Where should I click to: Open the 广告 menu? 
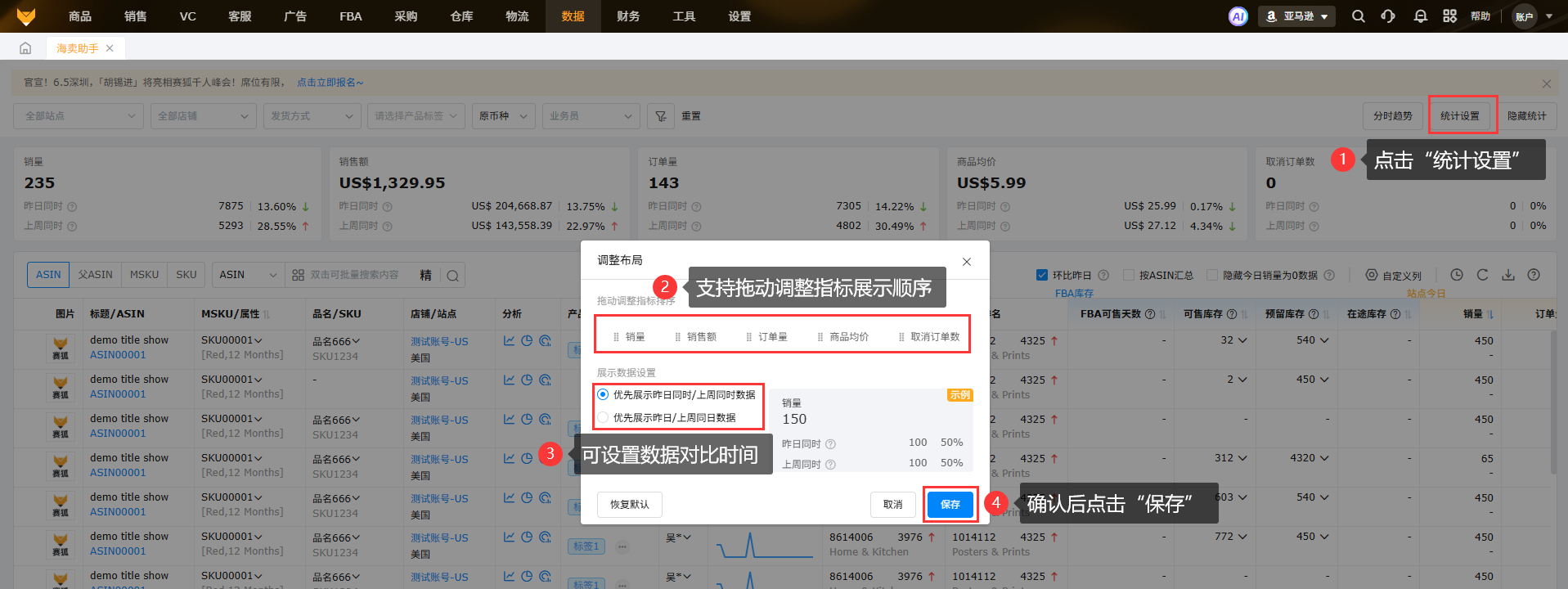tap(295, 16)
